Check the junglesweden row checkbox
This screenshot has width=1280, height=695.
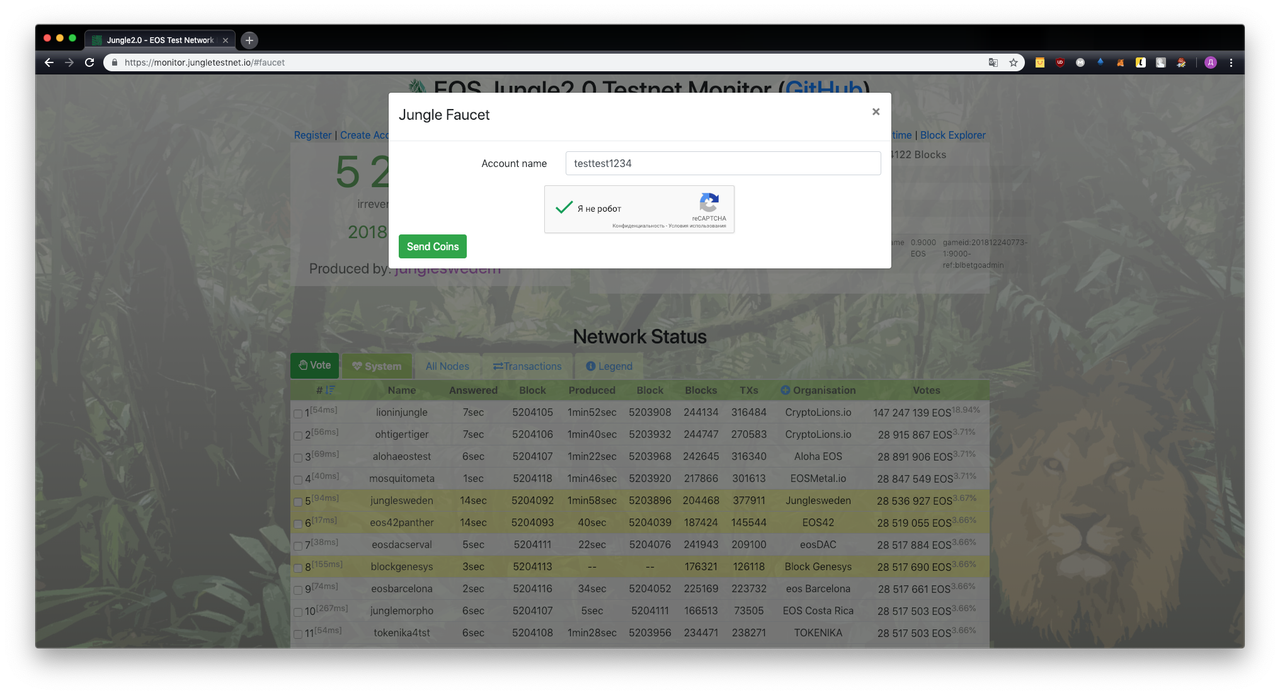tap(298, 501)
